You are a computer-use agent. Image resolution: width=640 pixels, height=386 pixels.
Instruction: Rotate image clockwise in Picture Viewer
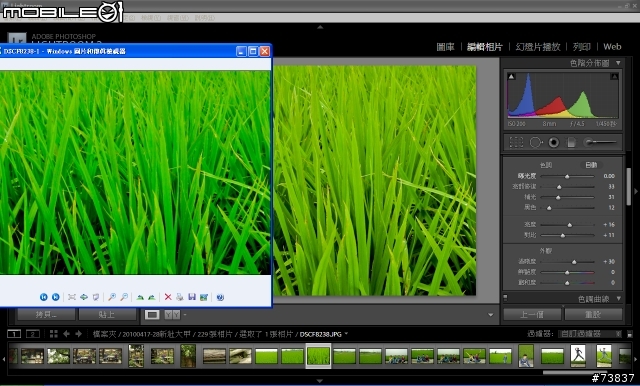(140, 297)
